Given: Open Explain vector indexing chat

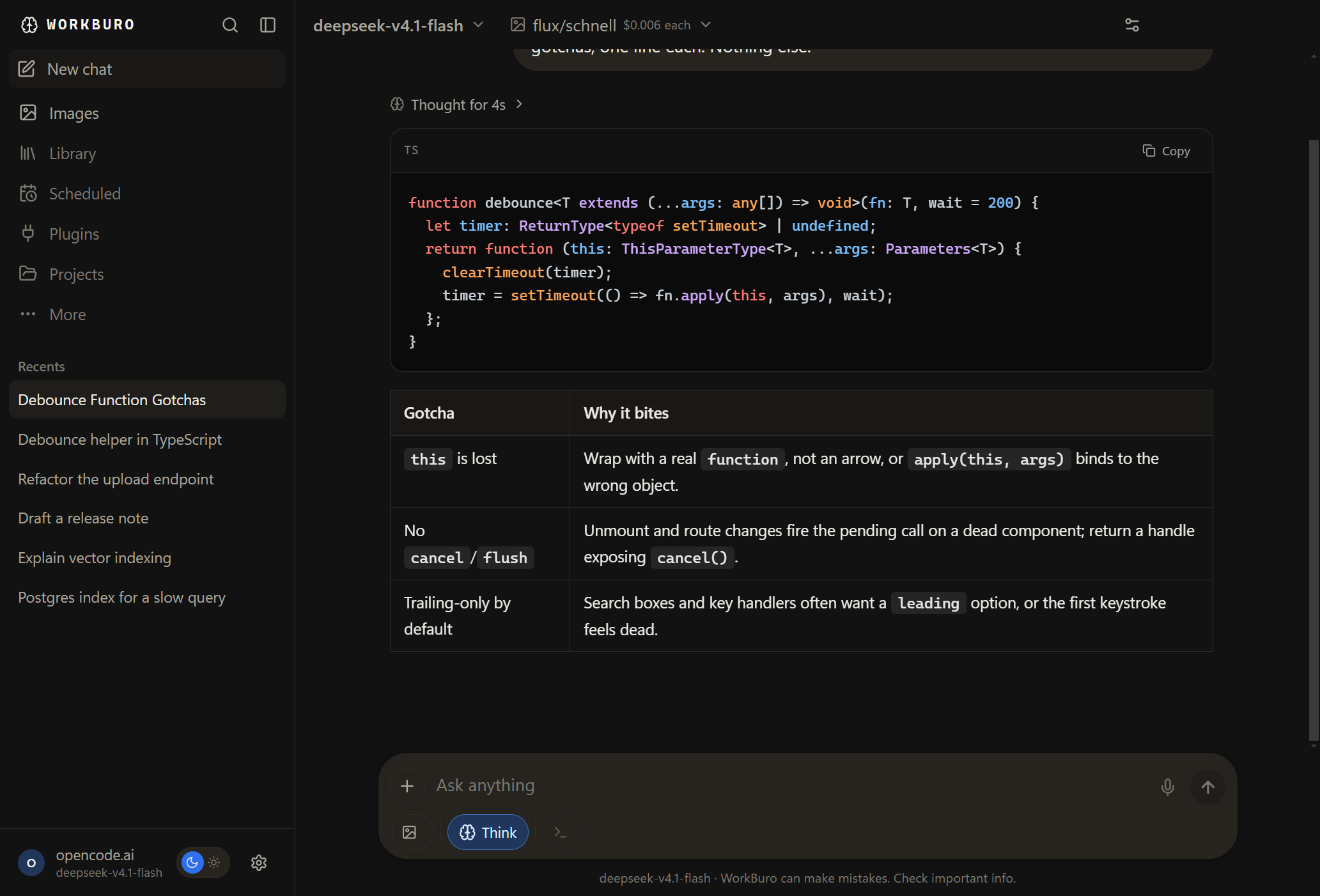Looking at the screenshot, I should [147, 558].
